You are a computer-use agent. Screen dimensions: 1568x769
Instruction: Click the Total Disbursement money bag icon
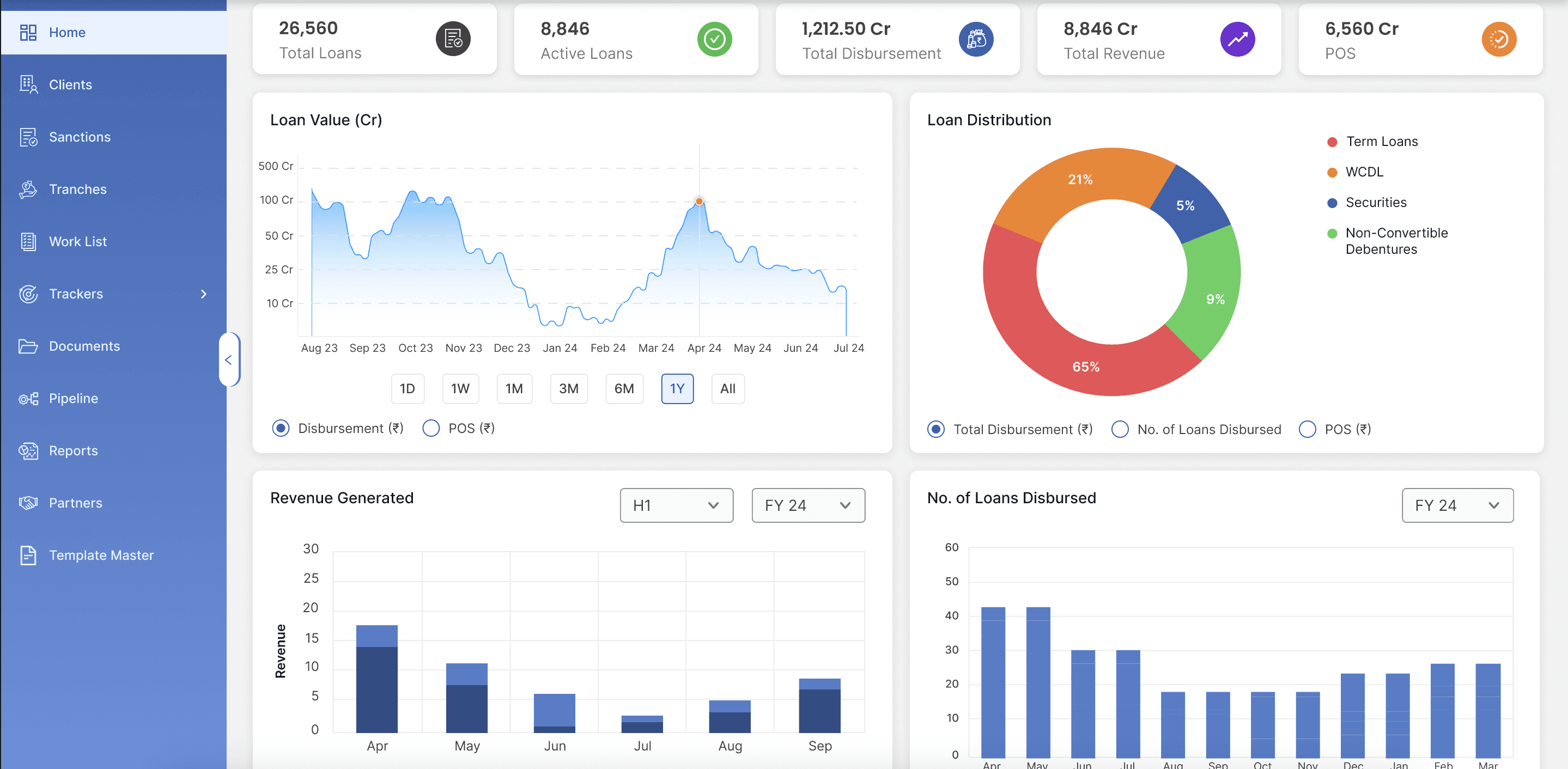point(976,40)
